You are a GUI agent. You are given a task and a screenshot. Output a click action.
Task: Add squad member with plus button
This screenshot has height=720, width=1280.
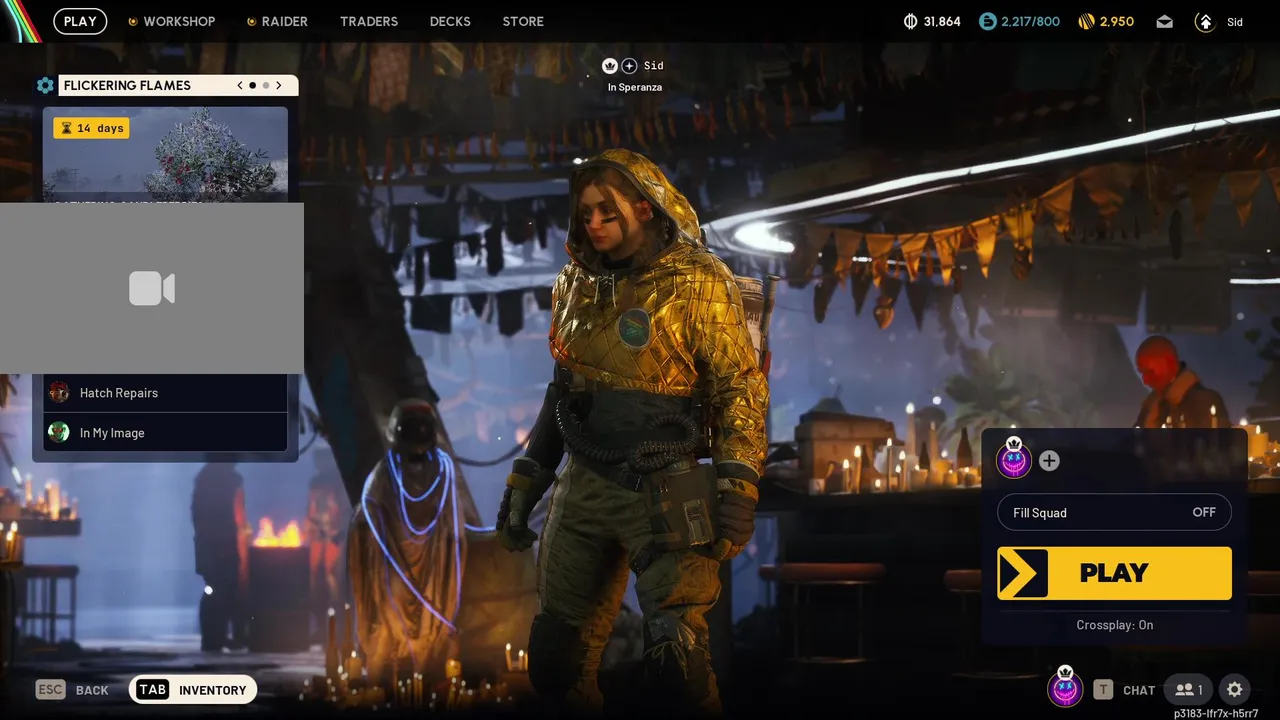1049,461
